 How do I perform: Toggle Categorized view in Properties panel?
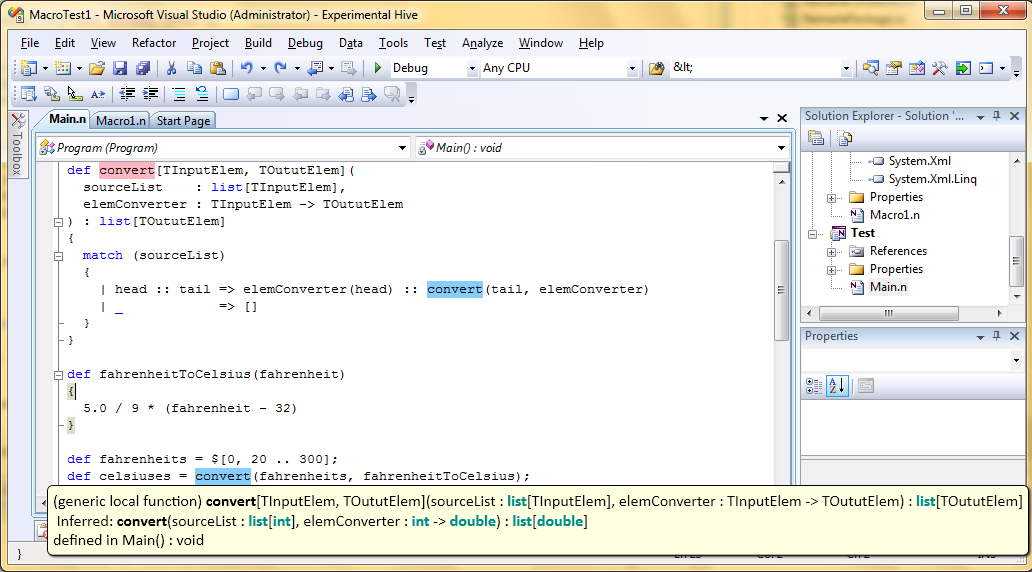(814, 386)
